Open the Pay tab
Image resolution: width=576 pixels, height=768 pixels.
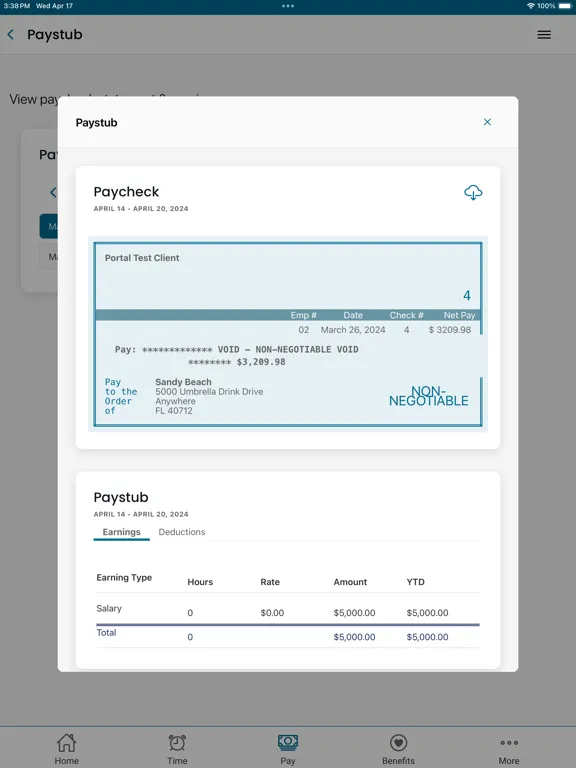(288, 749)
